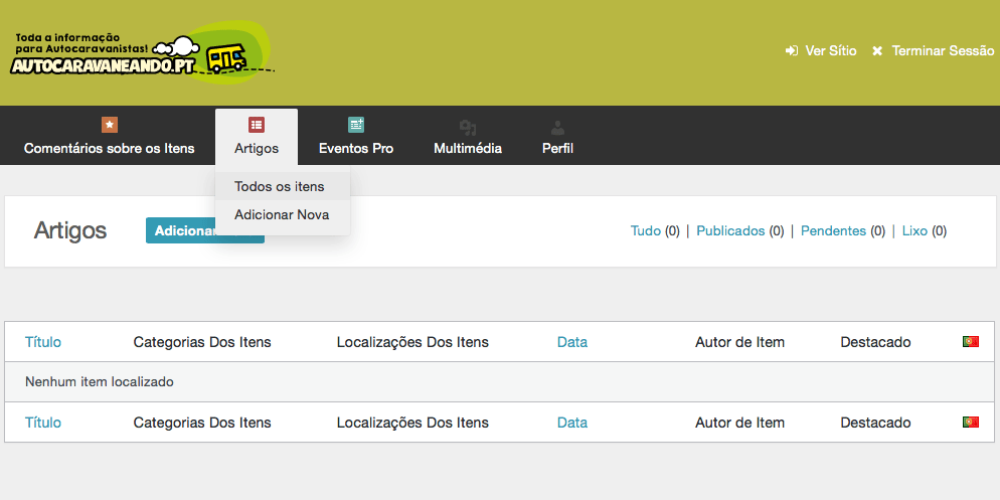Click Terminar Sessão to log out
Viewport: 1000px width, 500px height.
pos(942,51)
